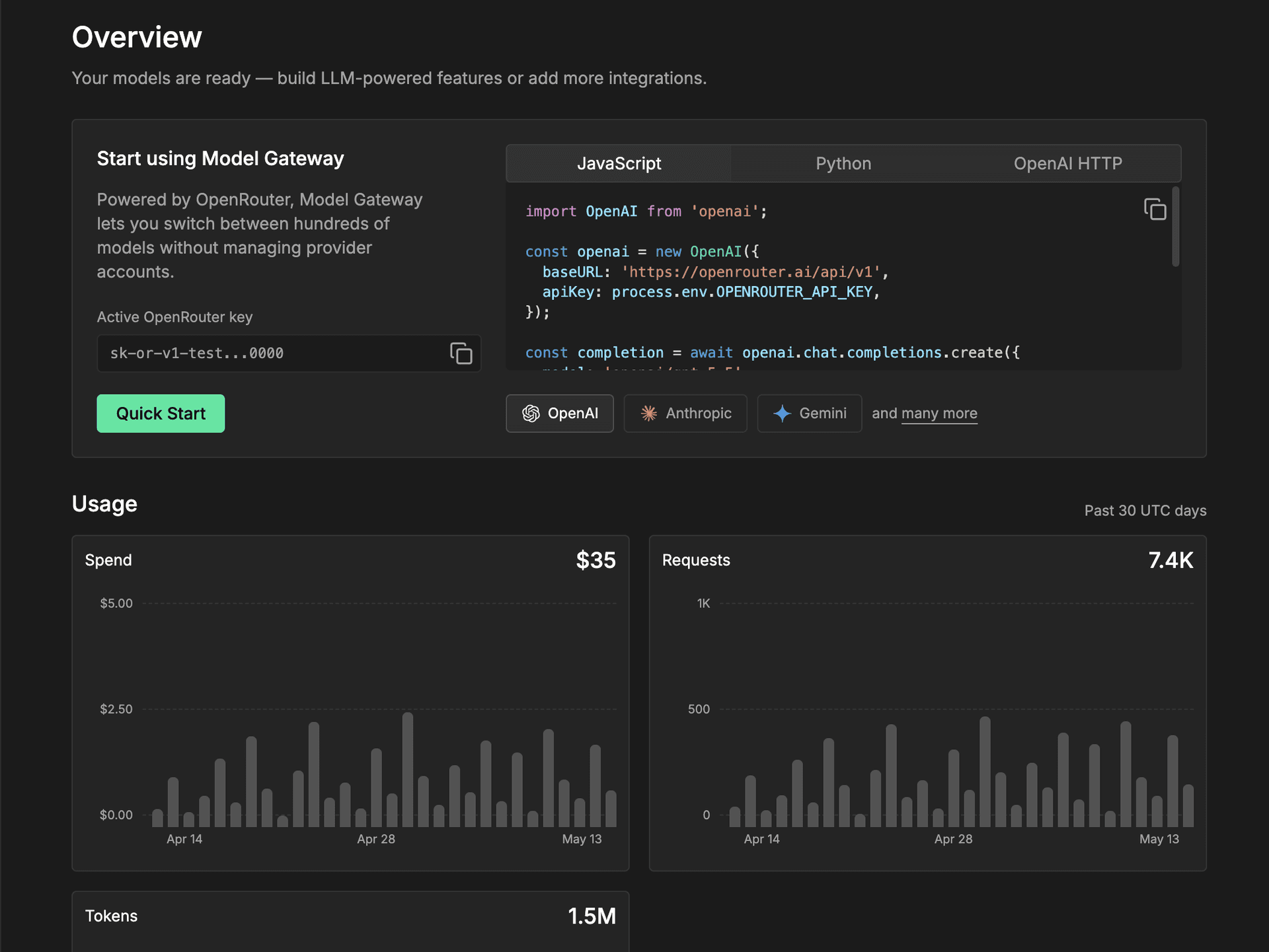Click the Quick Start button
Viewport: 1269px width, 952px height.
coord(161,414)
